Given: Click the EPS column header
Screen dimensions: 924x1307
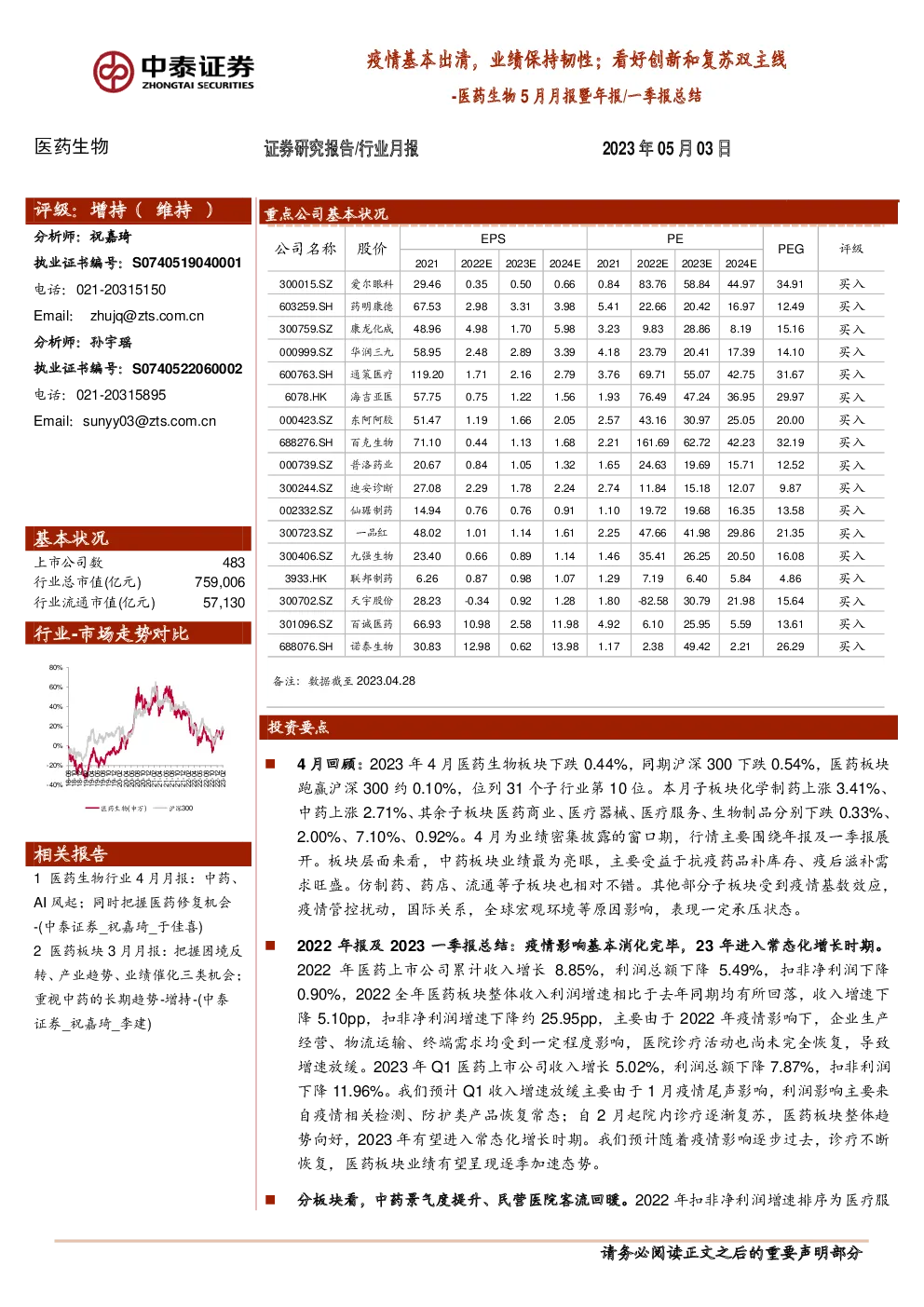Looking at the screenshot, I should [x=493, y=238].
